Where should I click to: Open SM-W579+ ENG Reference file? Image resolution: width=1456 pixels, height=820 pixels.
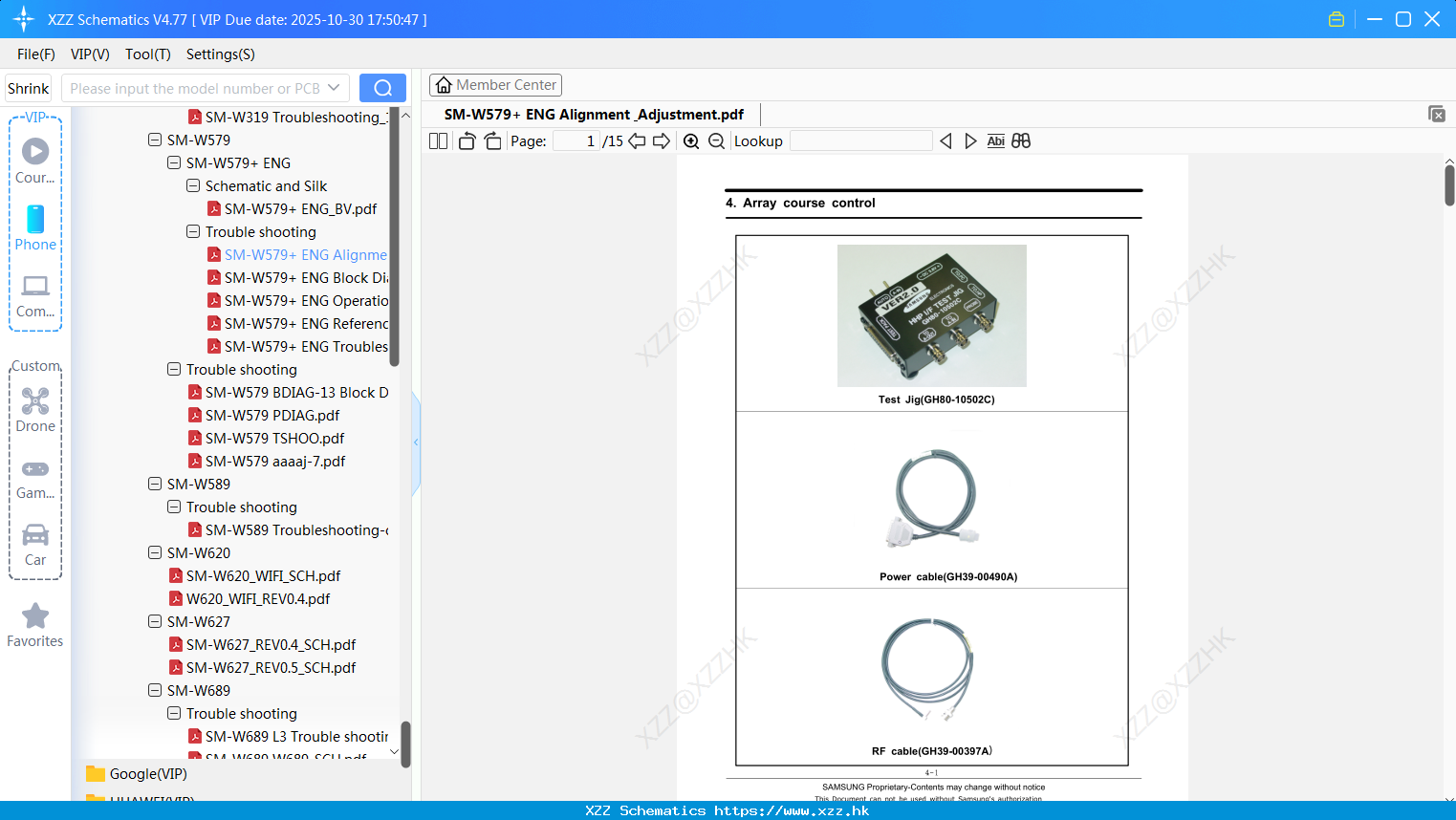[297, 323]
